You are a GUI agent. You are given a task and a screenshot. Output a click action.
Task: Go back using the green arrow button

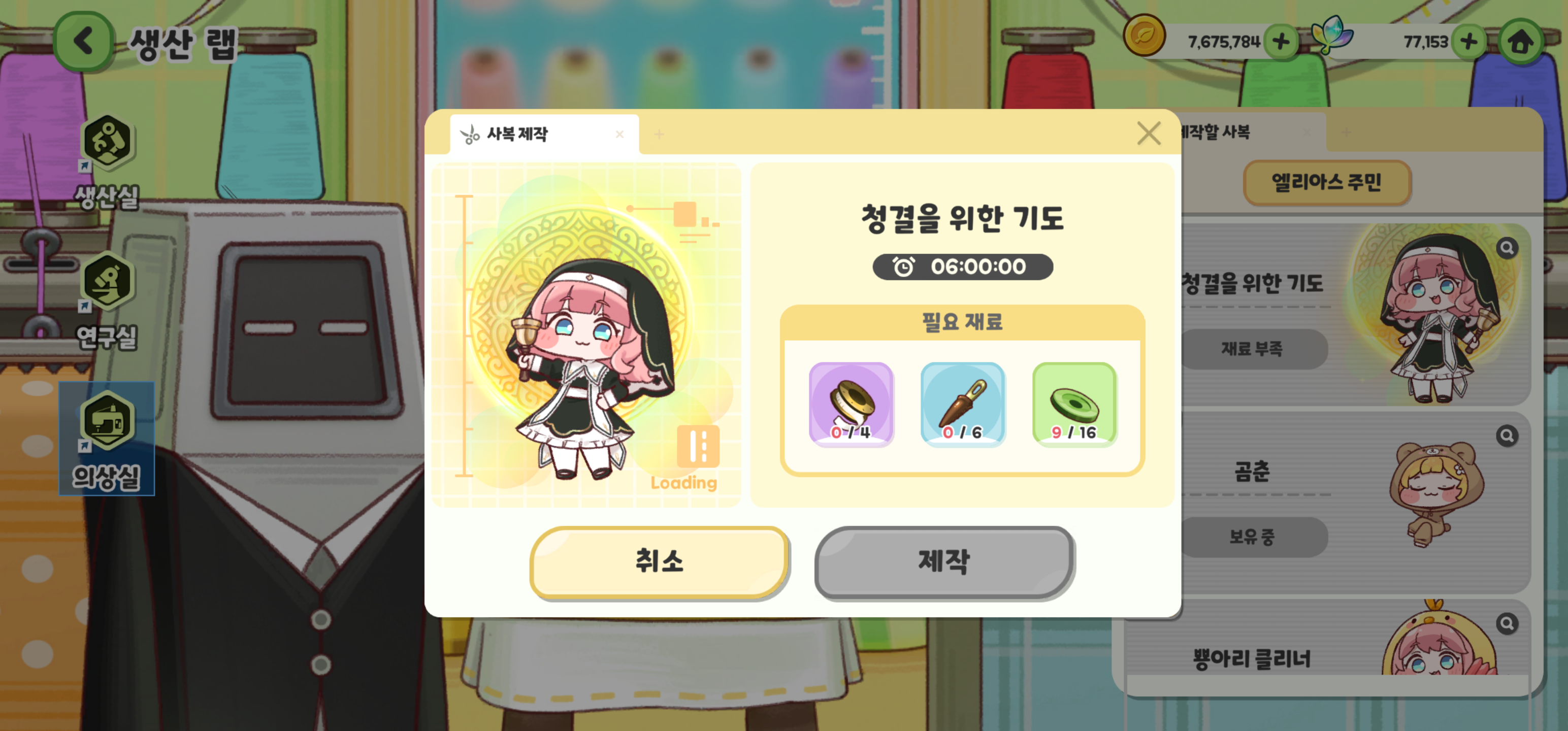(x=83, y=42)
